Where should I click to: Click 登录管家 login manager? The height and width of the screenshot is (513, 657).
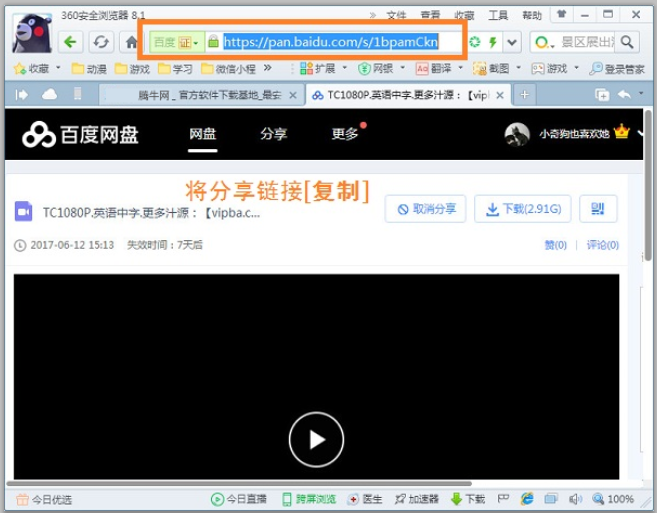(x=617, y=69)
